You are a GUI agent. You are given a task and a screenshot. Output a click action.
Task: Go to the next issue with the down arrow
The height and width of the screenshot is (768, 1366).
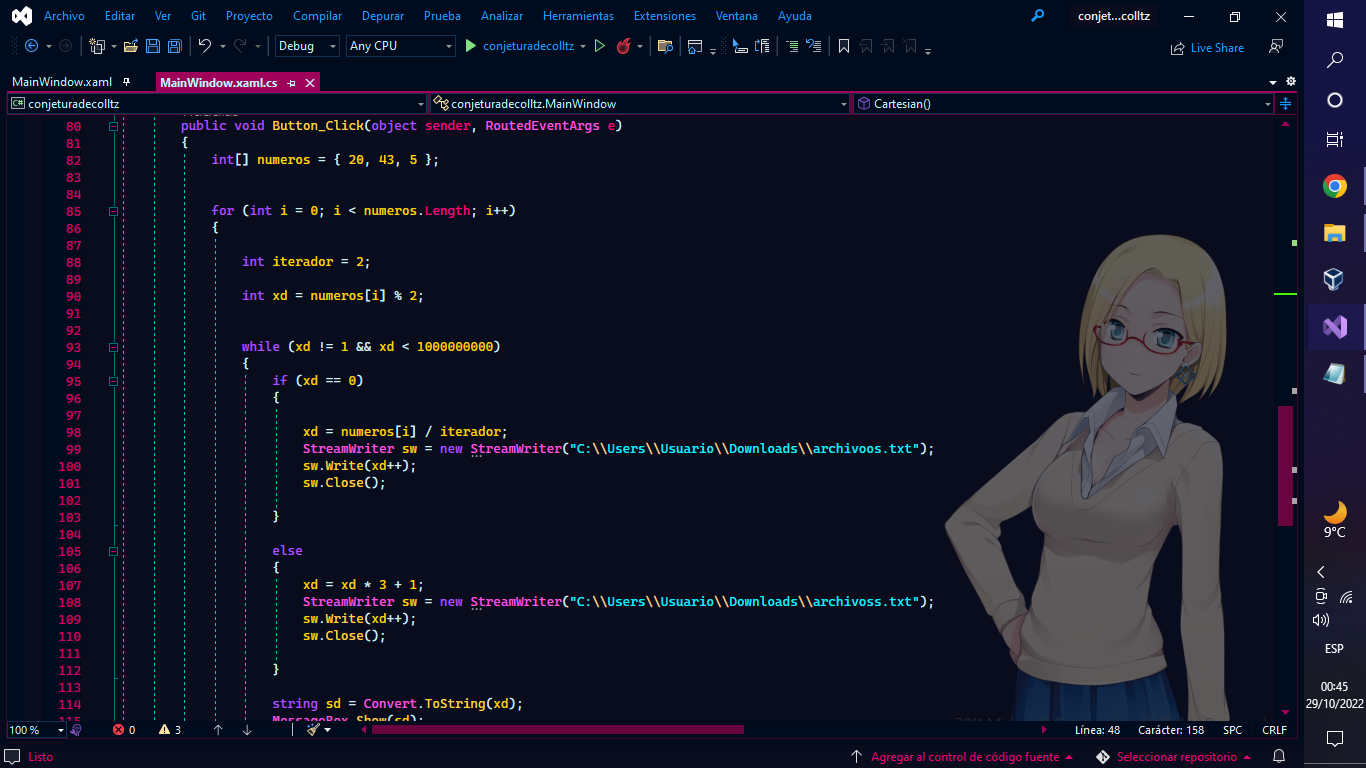click(247, 730)
